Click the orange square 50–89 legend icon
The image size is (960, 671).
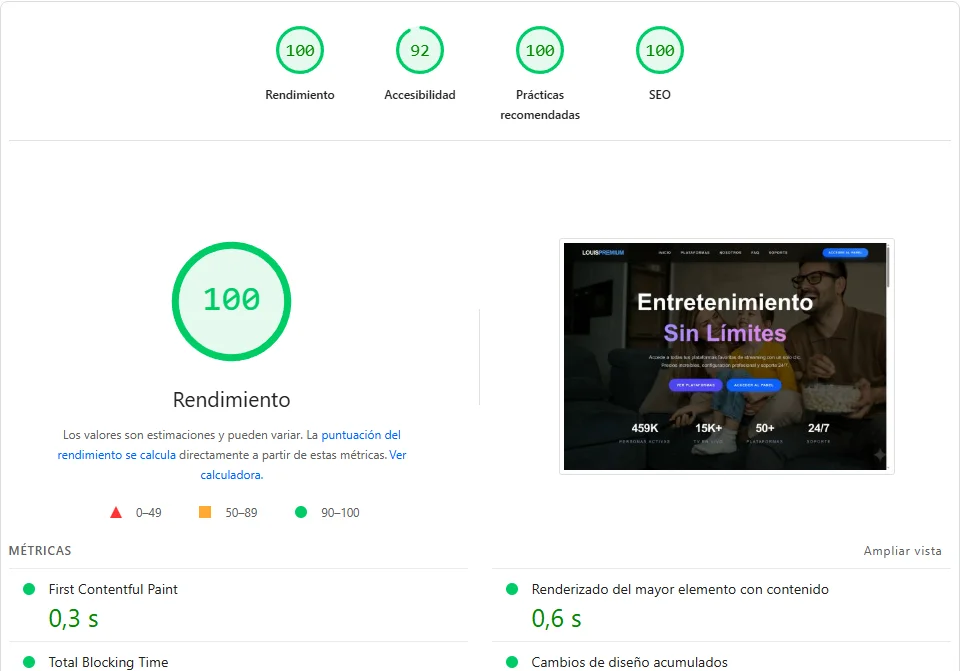tap(205, 512)
